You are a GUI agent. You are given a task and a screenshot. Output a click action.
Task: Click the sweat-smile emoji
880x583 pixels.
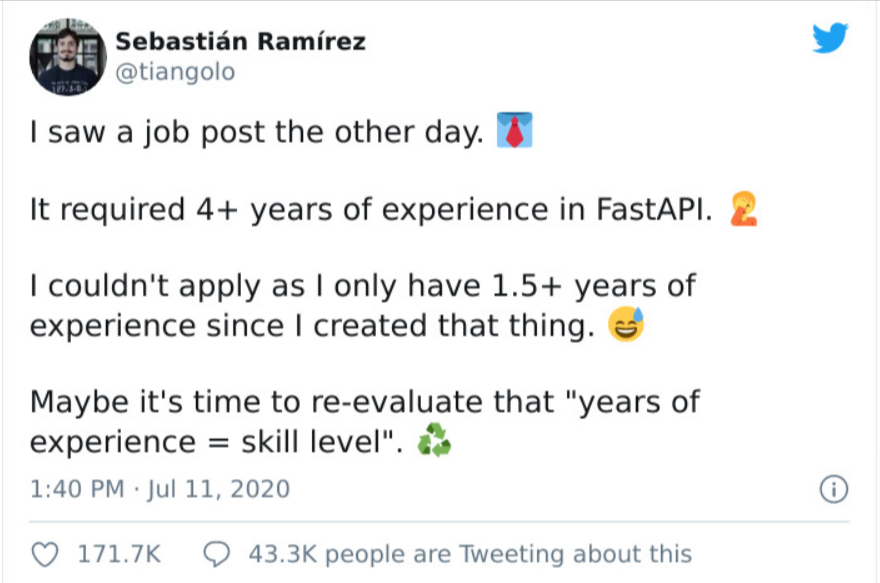click(629, 325)
